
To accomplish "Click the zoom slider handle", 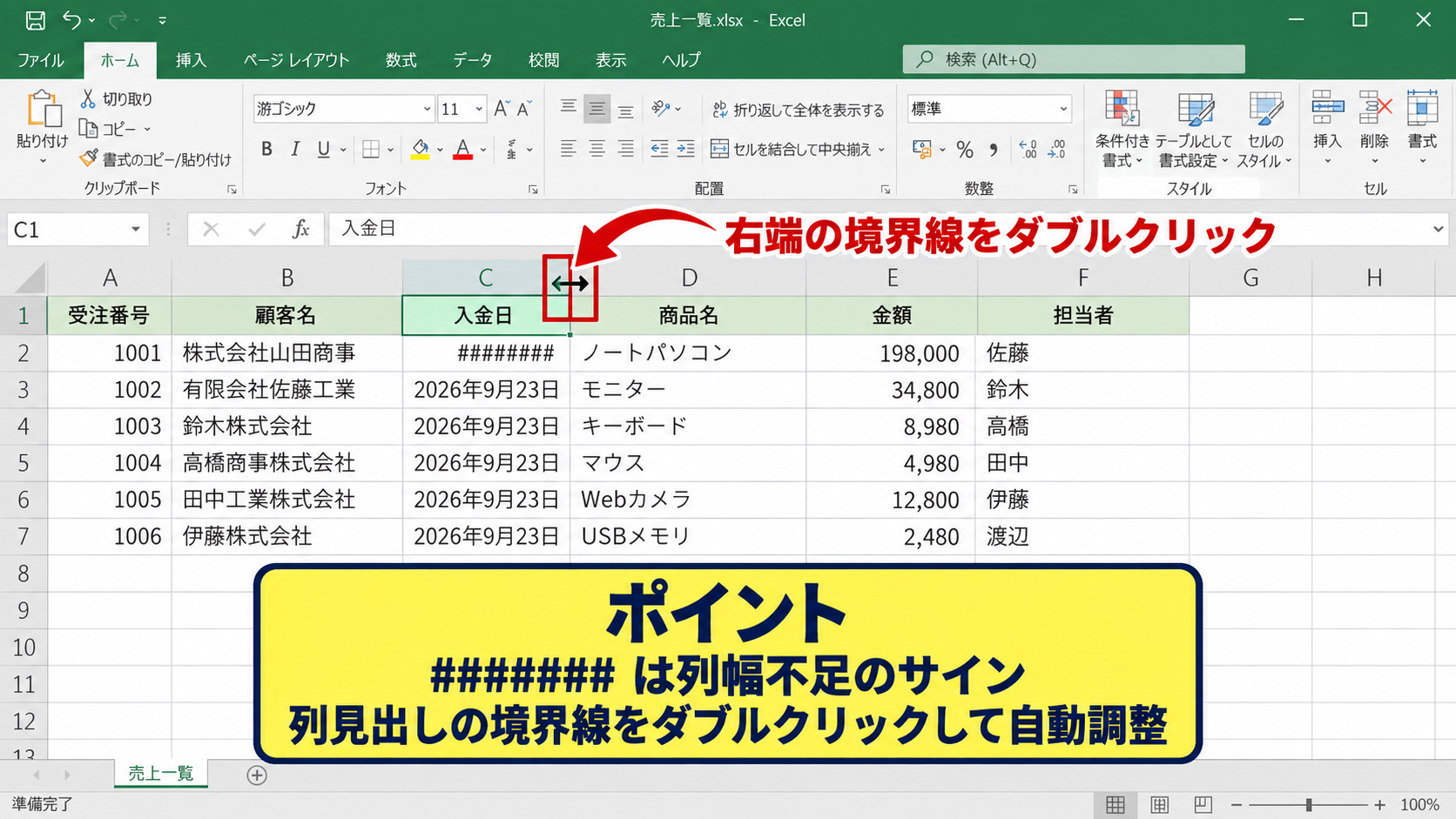I will (1308, 805).
